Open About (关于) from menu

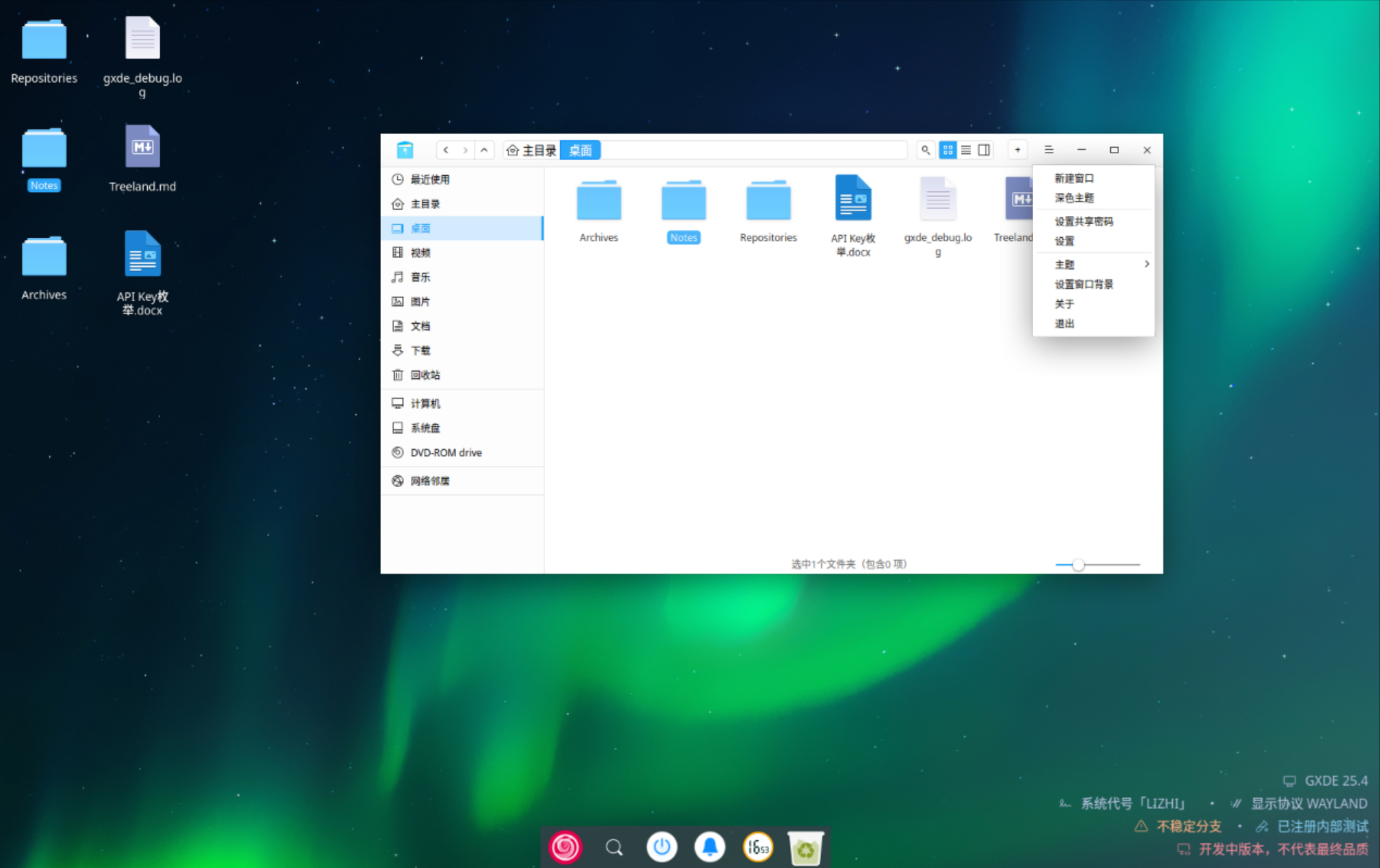(1093, 304)
